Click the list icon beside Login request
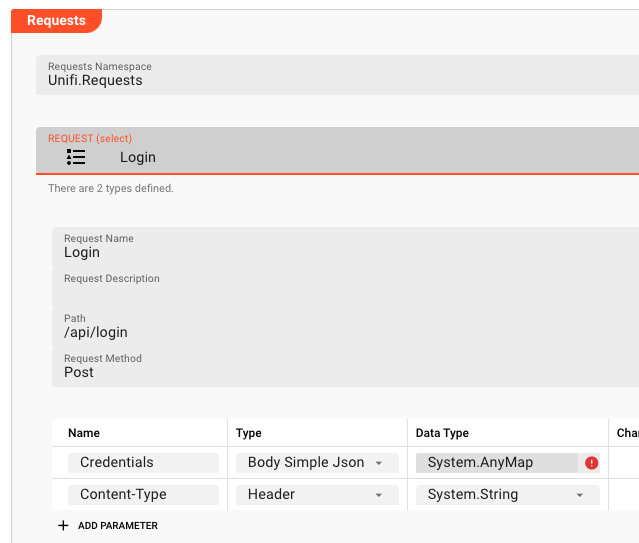639x543 pixels. tap(76, 157)
